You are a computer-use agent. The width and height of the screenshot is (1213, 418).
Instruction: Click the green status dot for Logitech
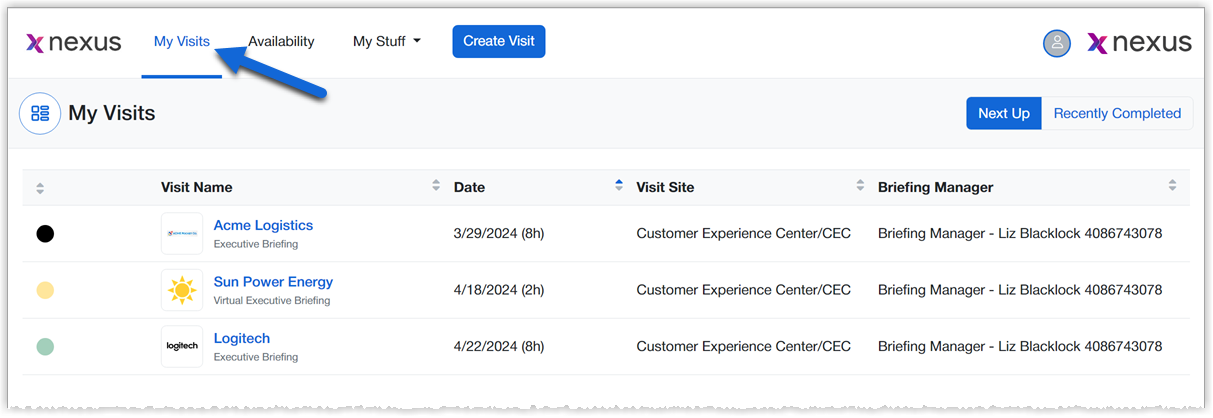tap(45, 347)
